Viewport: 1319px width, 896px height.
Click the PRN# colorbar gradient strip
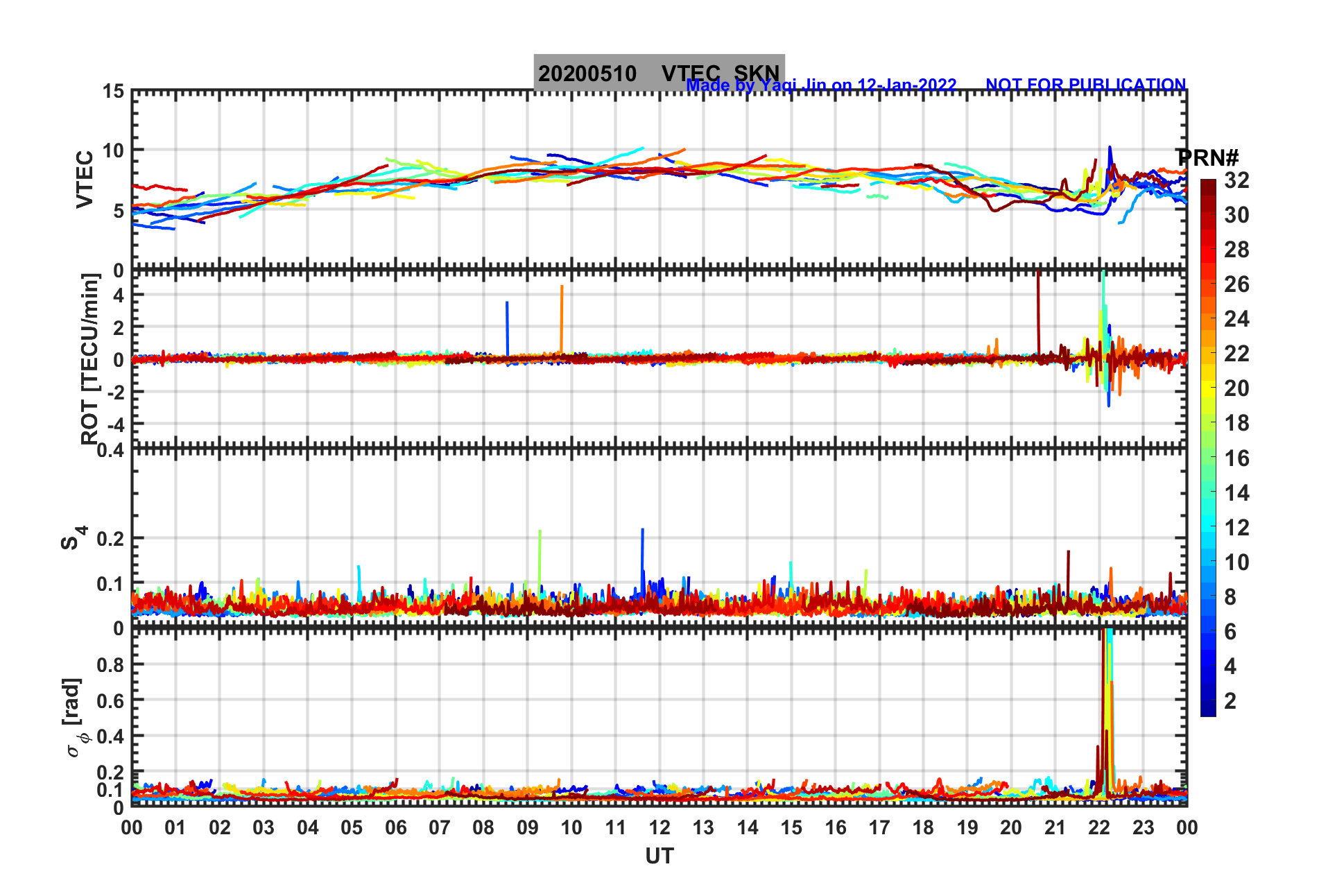coord(1208,448)
